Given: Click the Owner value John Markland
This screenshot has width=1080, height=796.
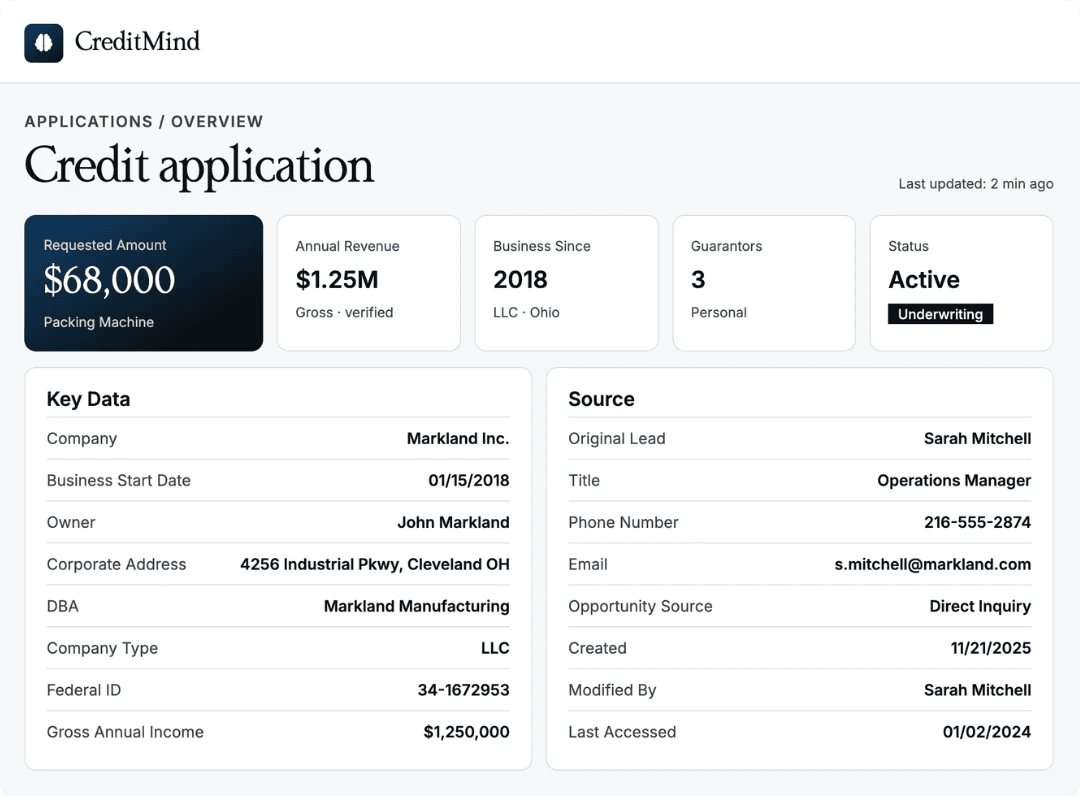Looking at the screenshot, I should [x=453, y=523].
